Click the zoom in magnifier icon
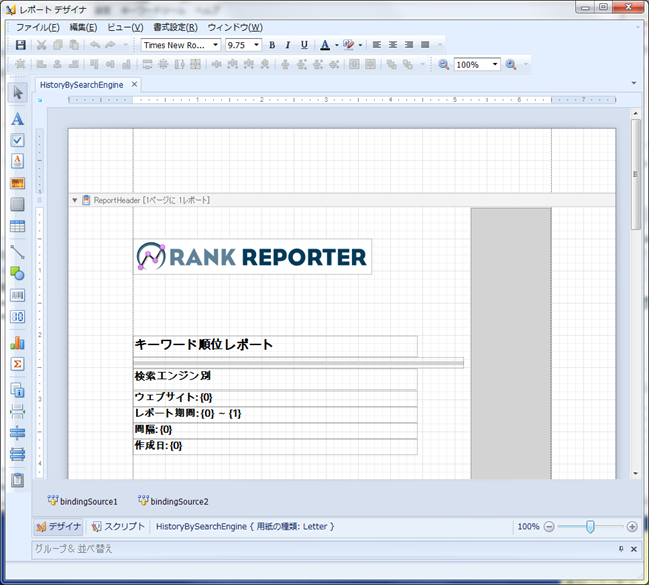Screen dimensions: 649x585 tap(511, 65)
